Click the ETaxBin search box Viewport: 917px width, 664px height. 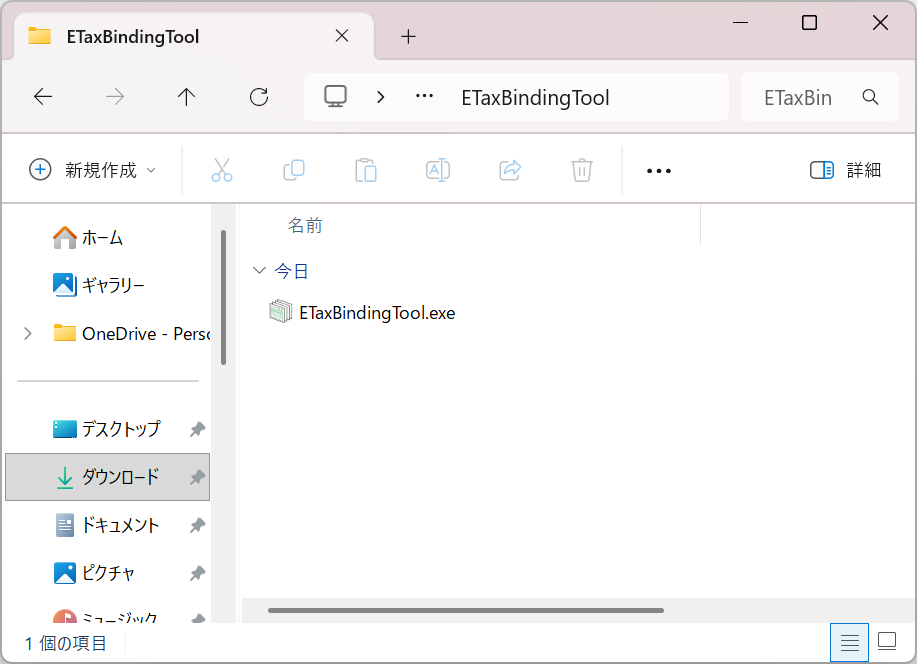pyautogui.click(x=810, y=98)
